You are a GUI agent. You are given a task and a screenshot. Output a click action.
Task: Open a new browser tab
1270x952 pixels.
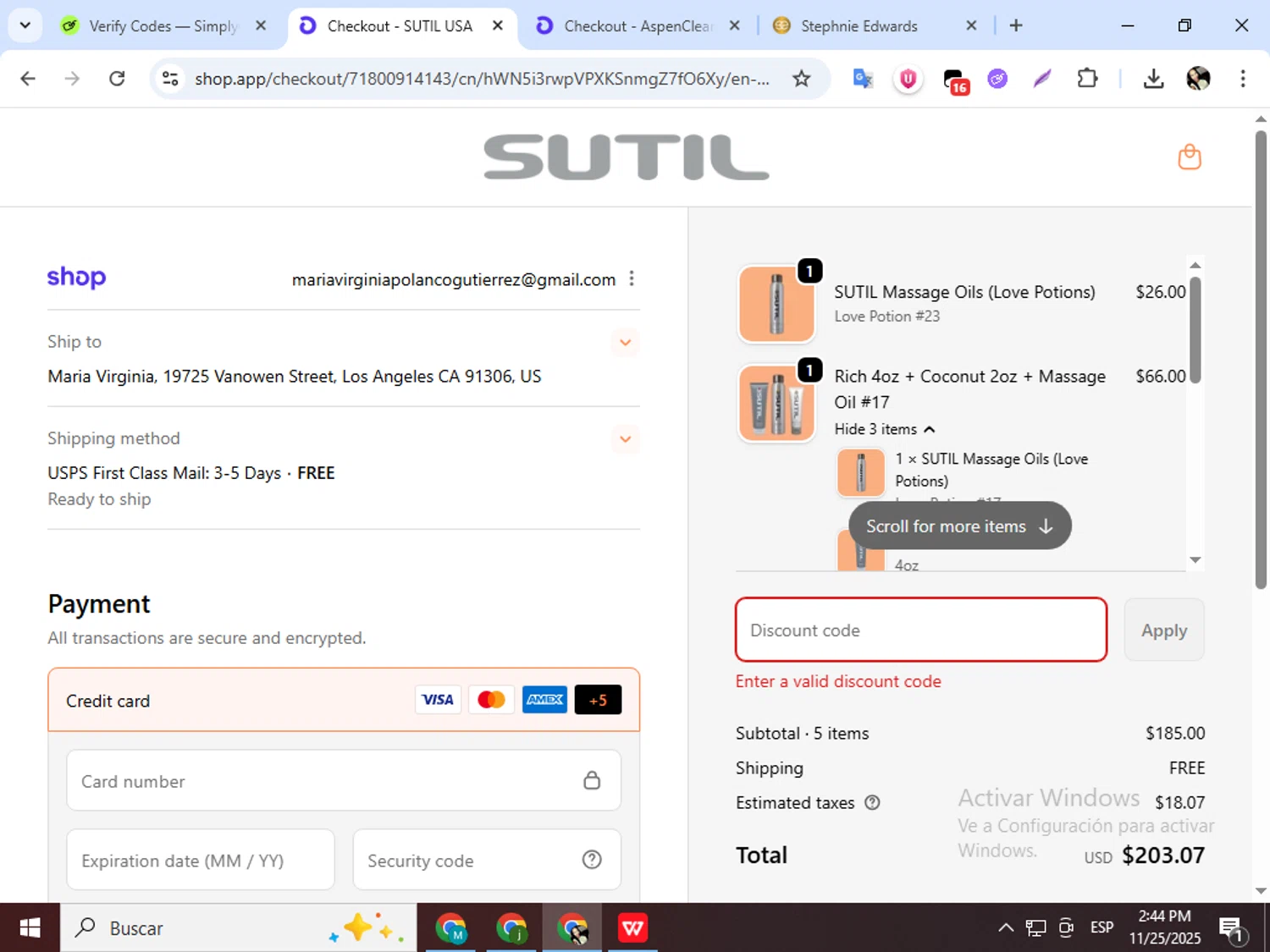click(x=1016, y=25)
